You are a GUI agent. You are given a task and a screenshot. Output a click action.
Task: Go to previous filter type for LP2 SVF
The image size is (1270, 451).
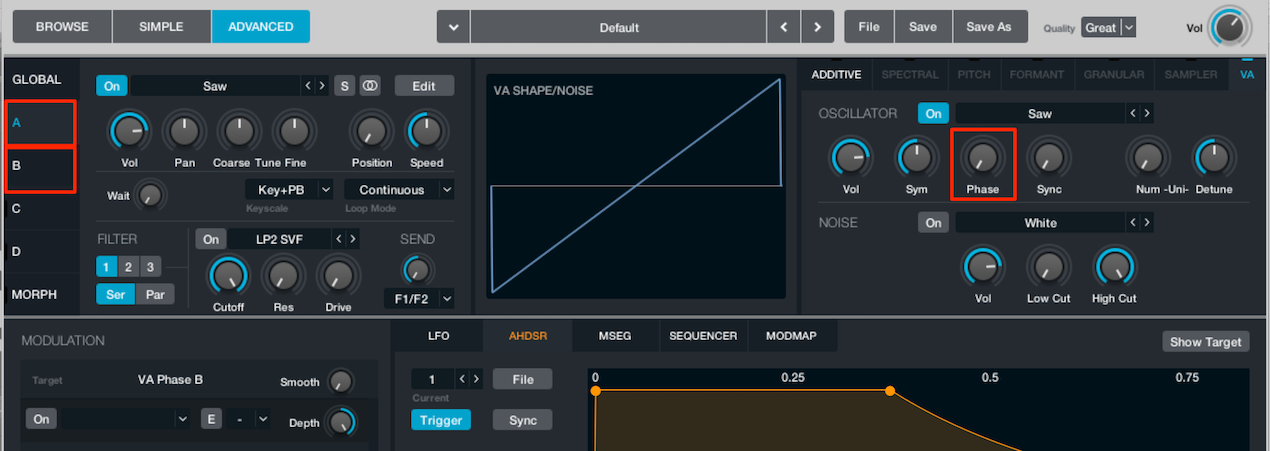339,239
